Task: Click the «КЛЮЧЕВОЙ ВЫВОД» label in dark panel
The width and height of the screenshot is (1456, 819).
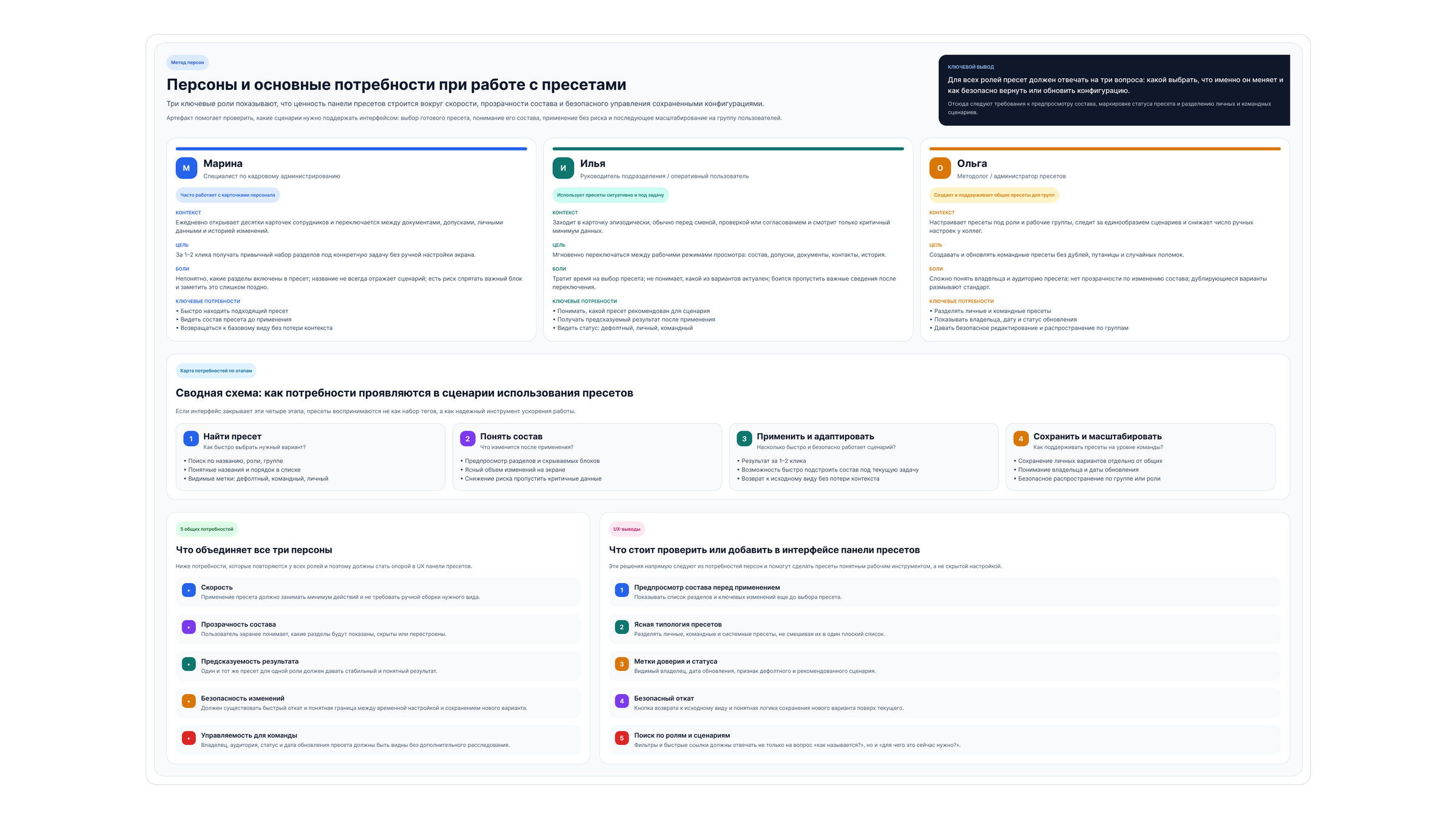Action: (x=971, y=67)
